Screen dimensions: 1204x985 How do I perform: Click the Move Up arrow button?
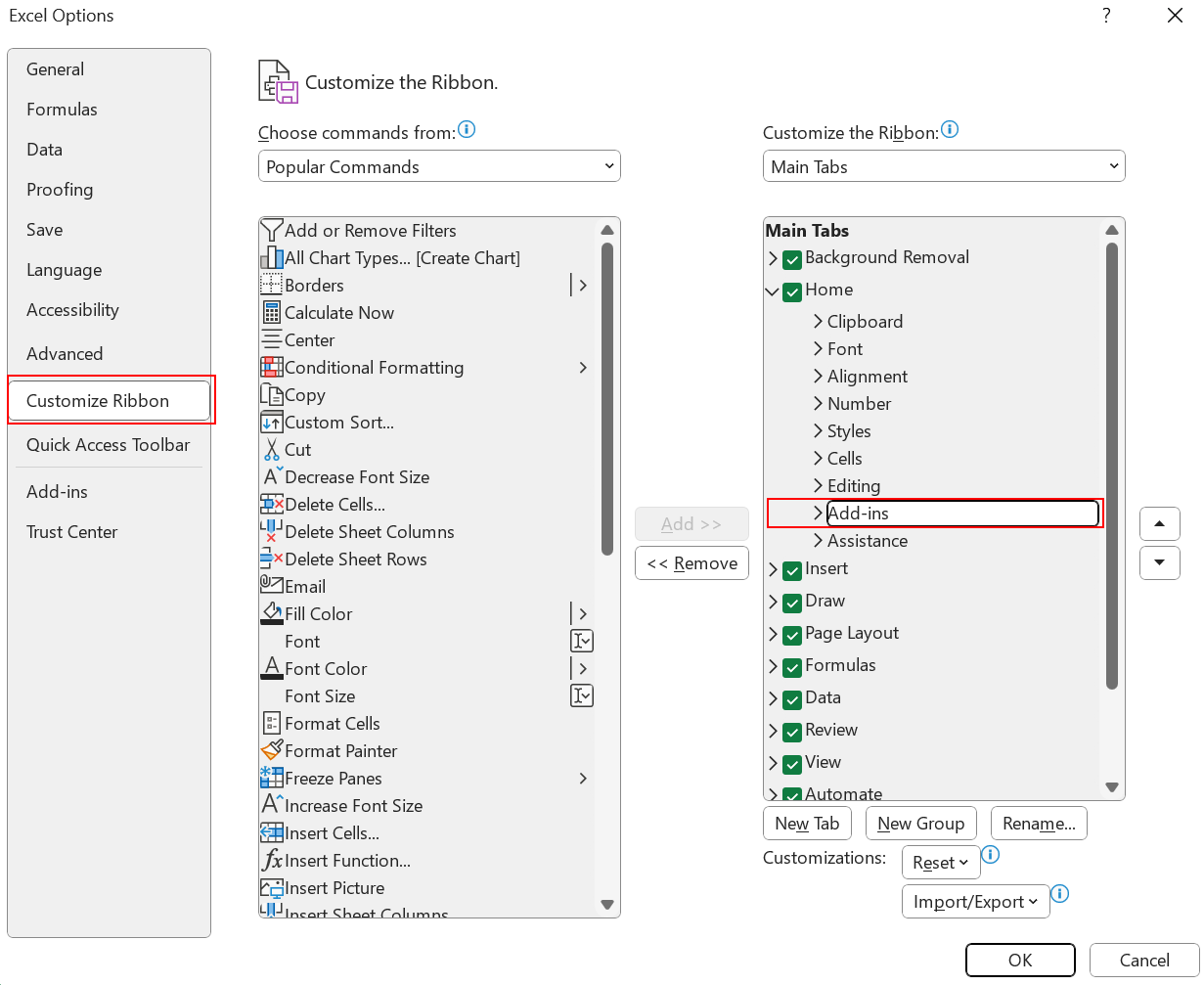(1159, 524)
